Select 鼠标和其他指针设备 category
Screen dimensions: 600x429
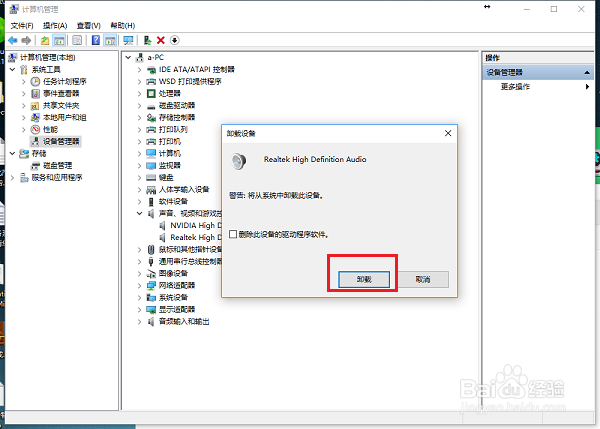point(190,250)
